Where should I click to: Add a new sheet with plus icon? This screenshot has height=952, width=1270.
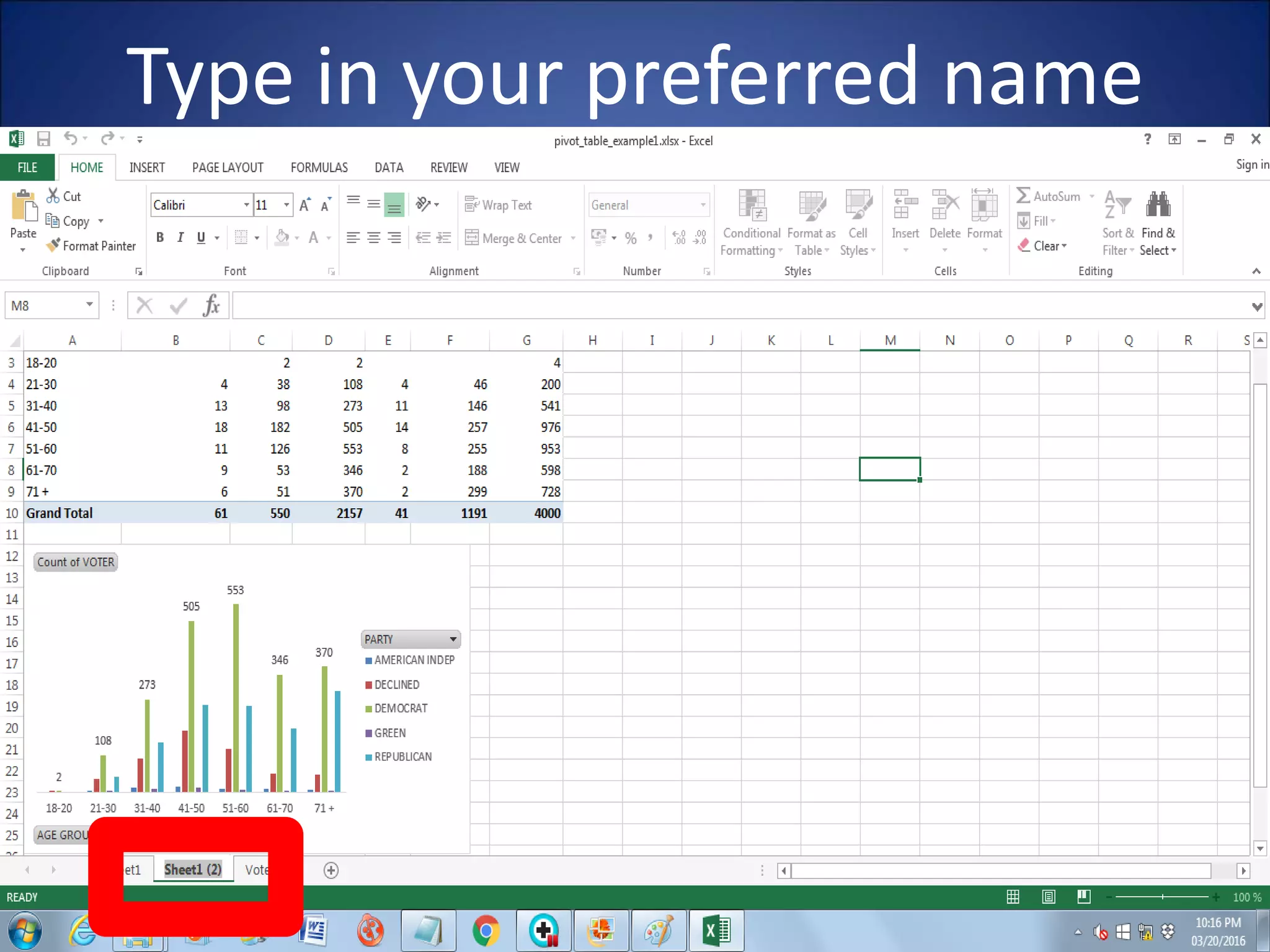click(x=331, y=870)
